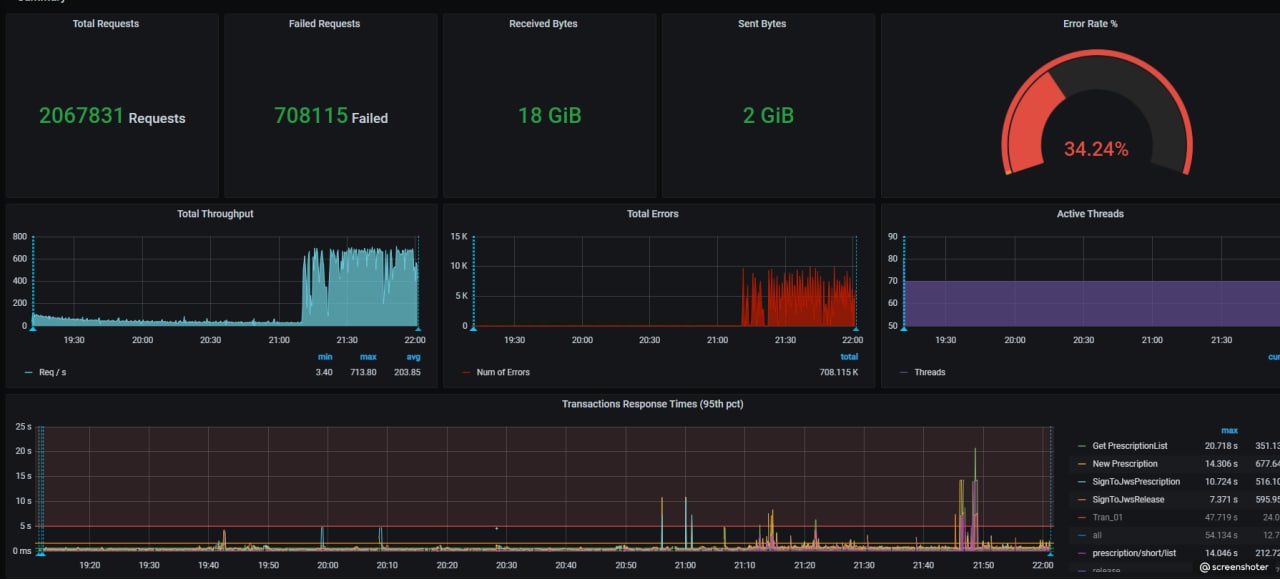The width and height of the screenshot is (1280, 579).
Task: Click the purple threads area in Active Threads chart
Action: 1090,303
